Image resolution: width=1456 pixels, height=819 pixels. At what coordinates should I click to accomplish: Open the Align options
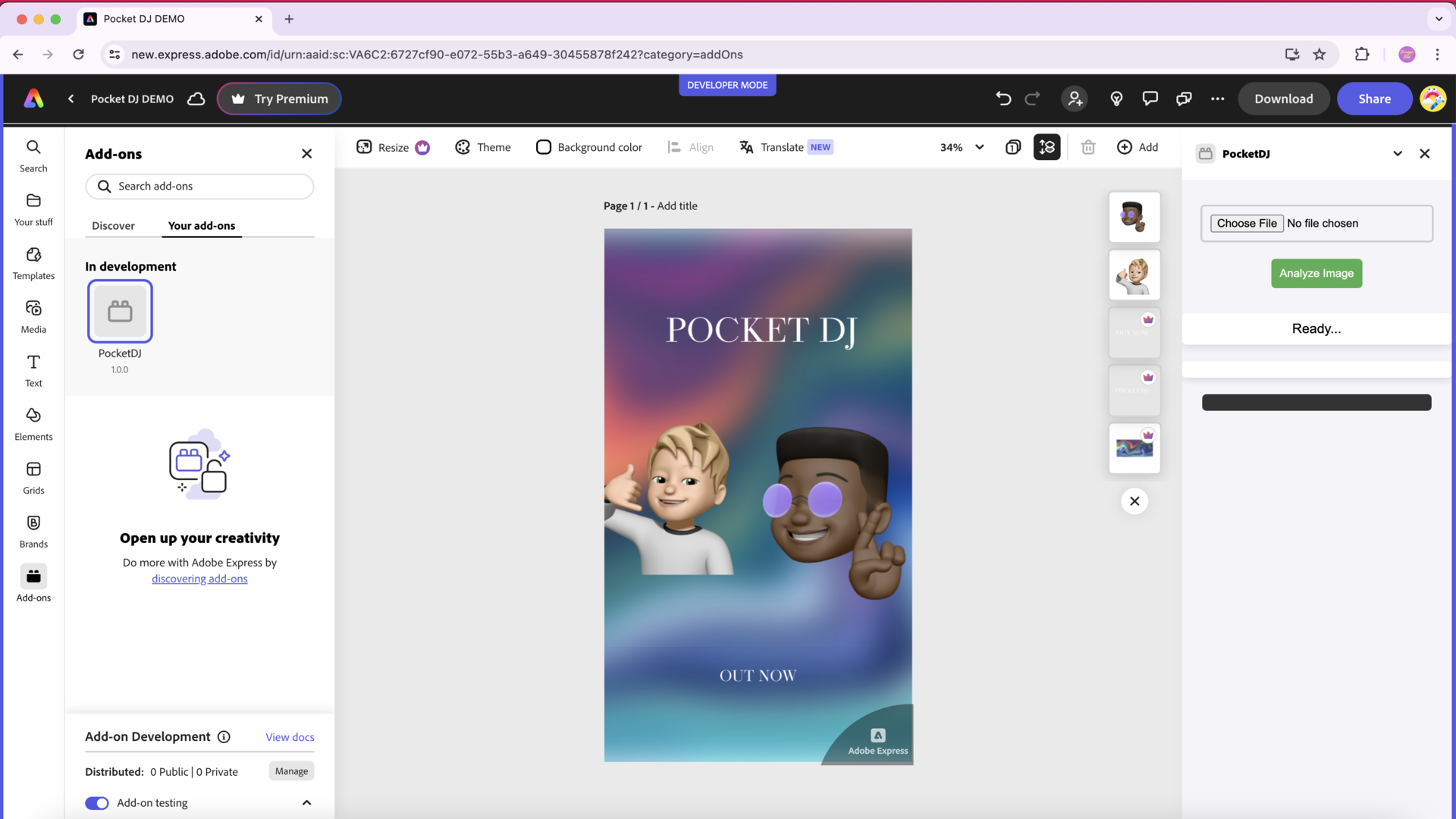[x=690, y=147]
